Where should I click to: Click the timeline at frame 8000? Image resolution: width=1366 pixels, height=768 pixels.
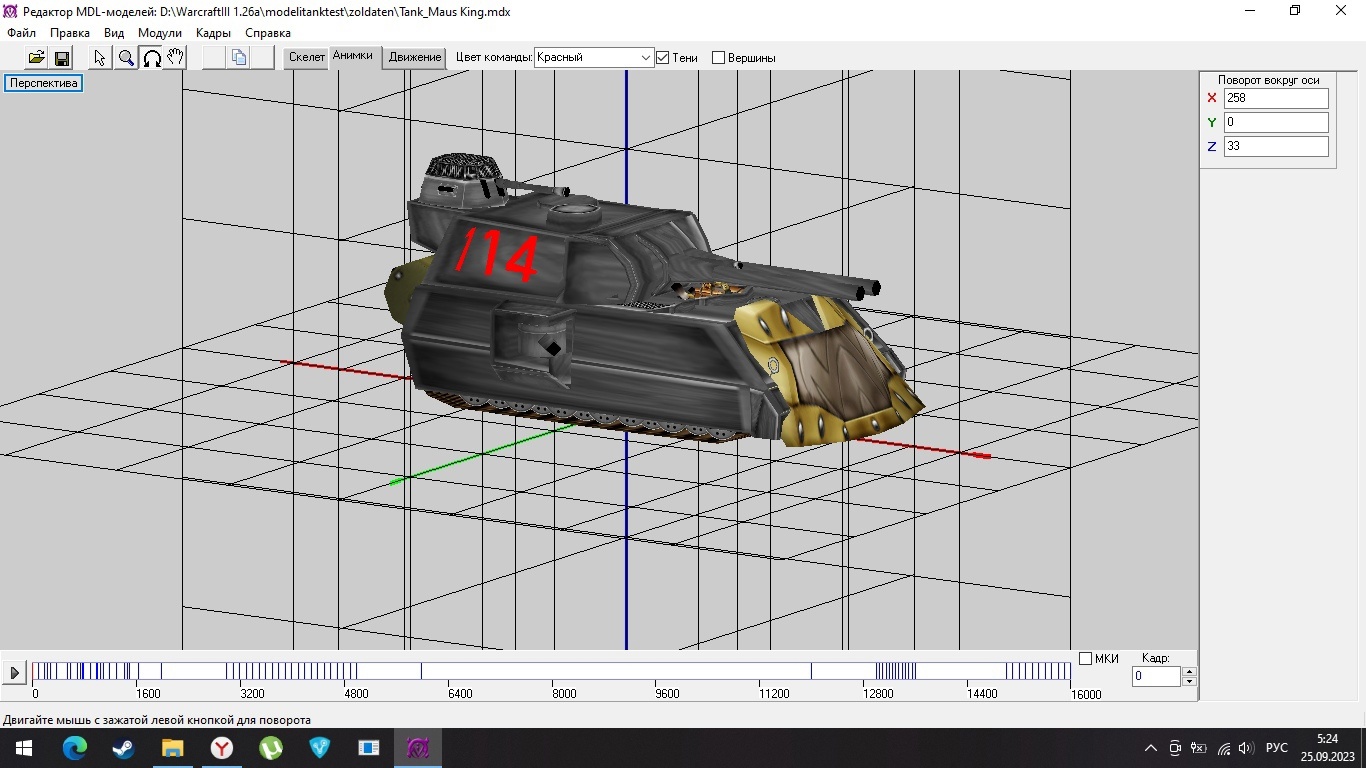[553, 671]
